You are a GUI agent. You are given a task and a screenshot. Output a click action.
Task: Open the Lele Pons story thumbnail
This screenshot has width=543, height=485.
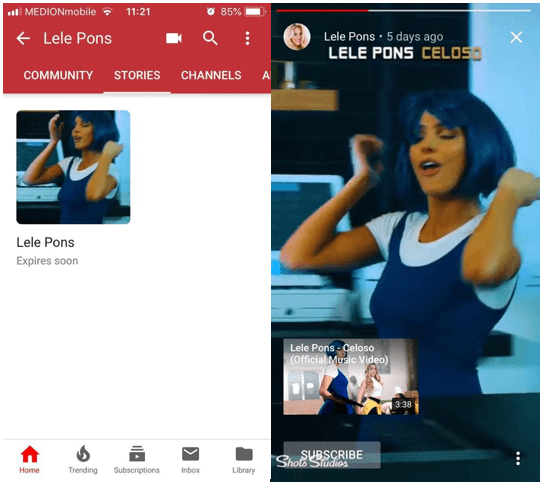pyautogui.click(x=73, y=167)
